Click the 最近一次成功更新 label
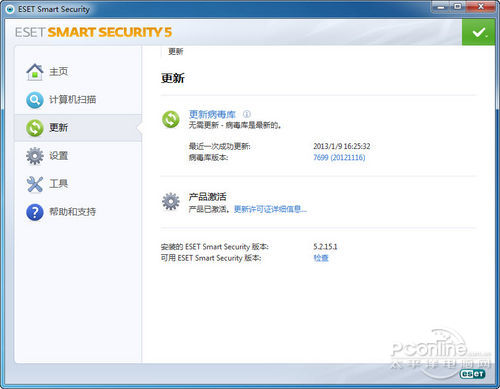The height and width of the screenshot is (389, 500). (x=220, y=146)
